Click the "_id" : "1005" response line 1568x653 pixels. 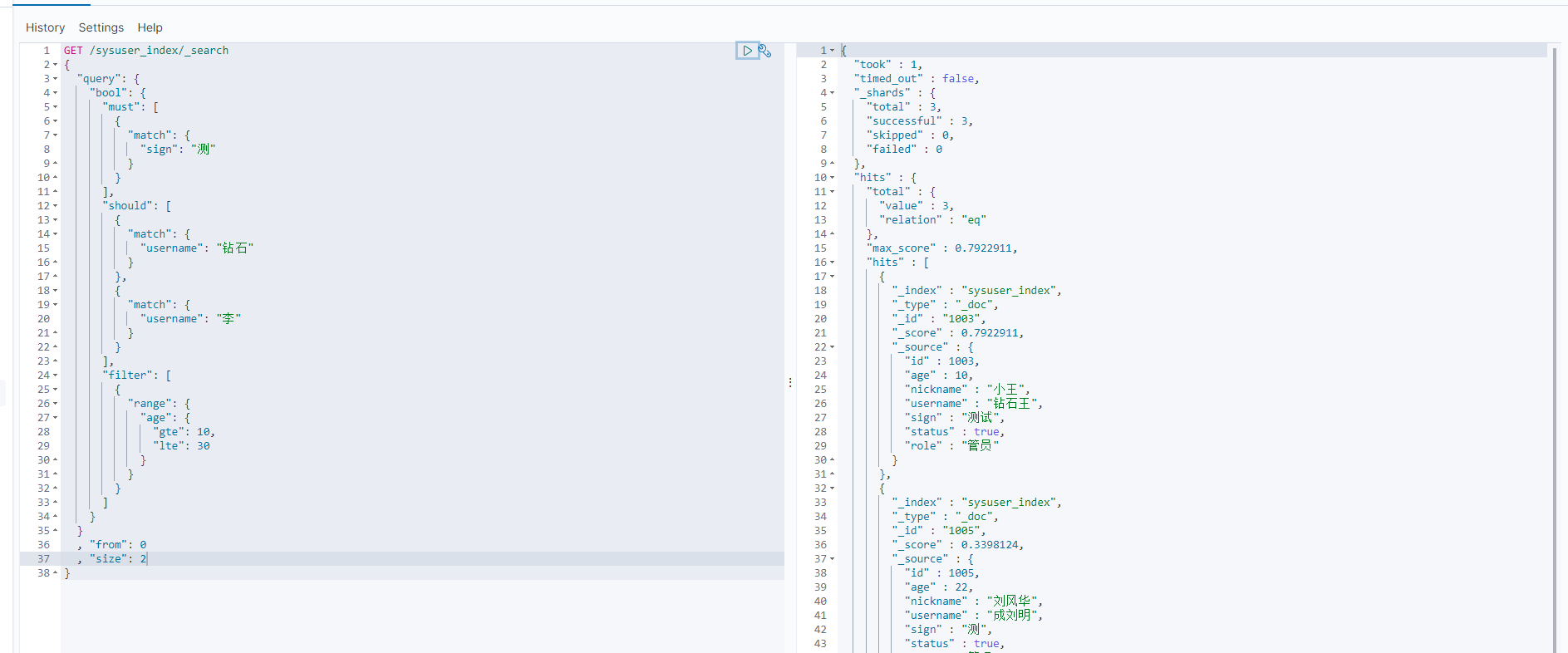tap(939, 531)
